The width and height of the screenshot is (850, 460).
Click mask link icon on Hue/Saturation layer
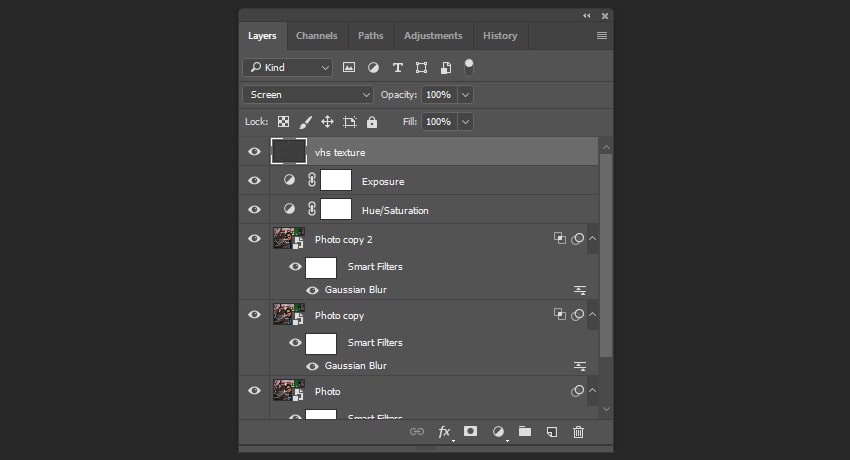click(312, 209)
